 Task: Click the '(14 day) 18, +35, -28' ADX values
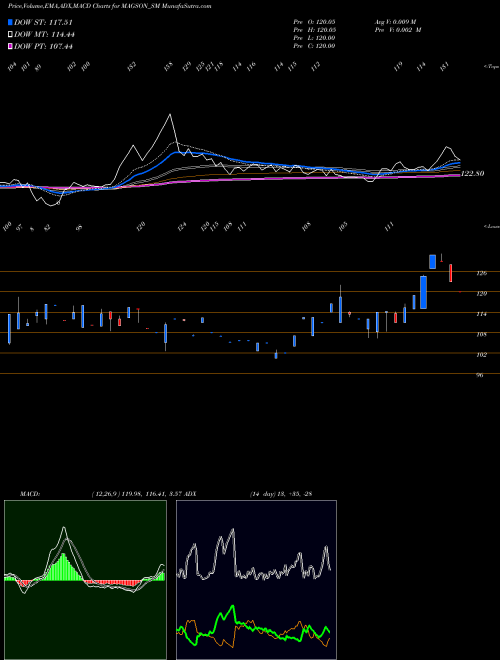click(x=281, y=494)
